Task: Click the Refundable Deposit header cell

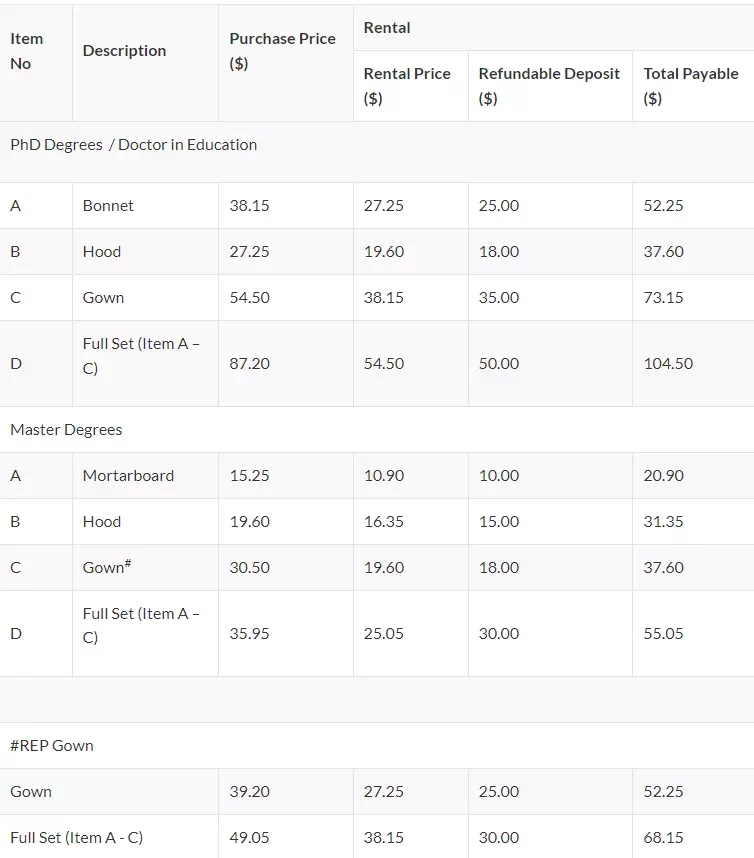Action: point(550,86)
